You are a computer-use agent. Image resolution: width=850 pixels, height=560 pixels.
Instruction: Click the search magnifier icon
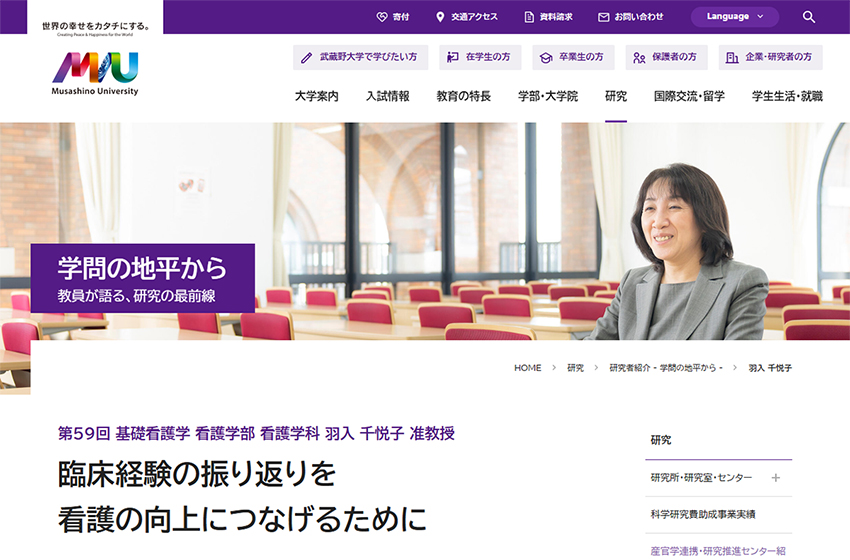coord(809,17)
